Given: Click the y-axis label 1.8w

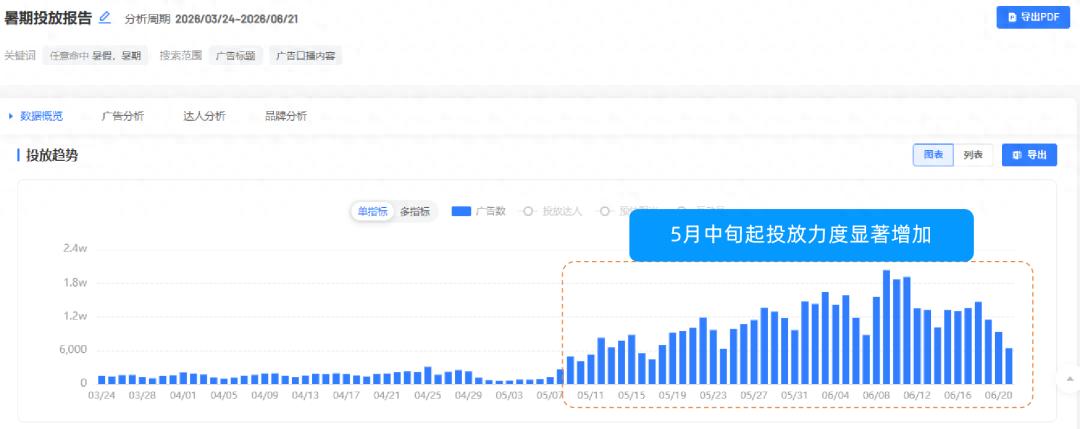Looking at the screenshot, I should pos(75,282).
